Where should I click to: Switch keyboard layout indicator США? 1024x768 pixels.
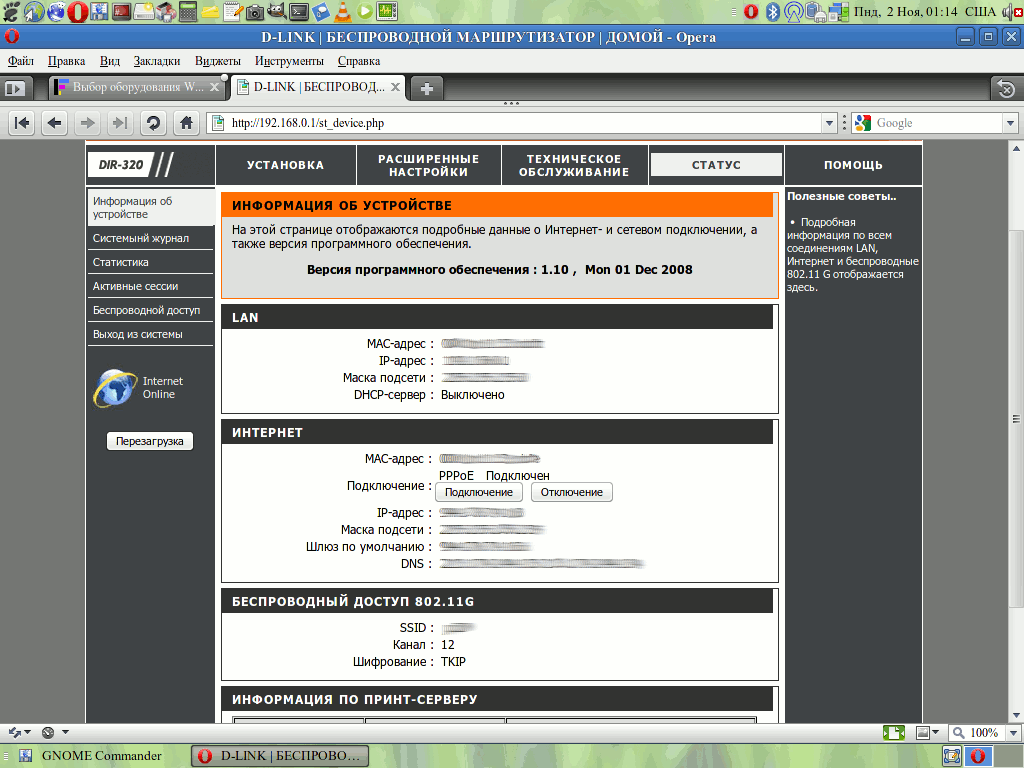pos(980,11)
